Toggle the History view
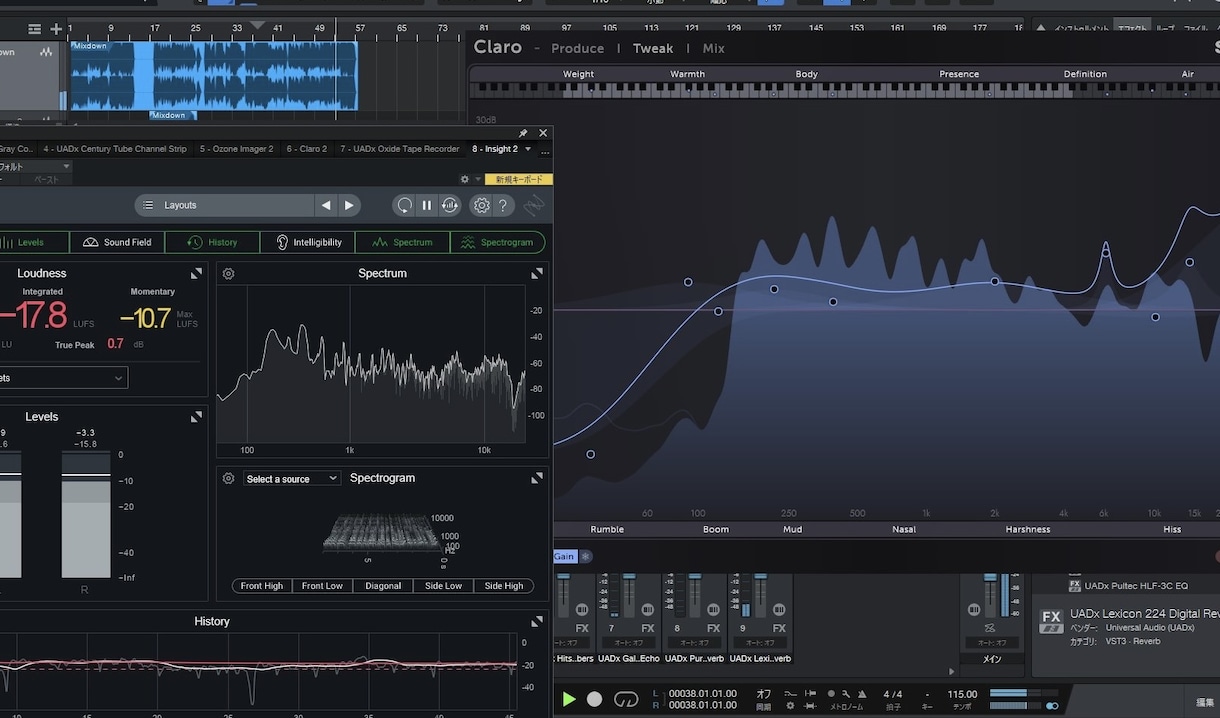This screenshot has height=718, width=1220. click(212, 242)
